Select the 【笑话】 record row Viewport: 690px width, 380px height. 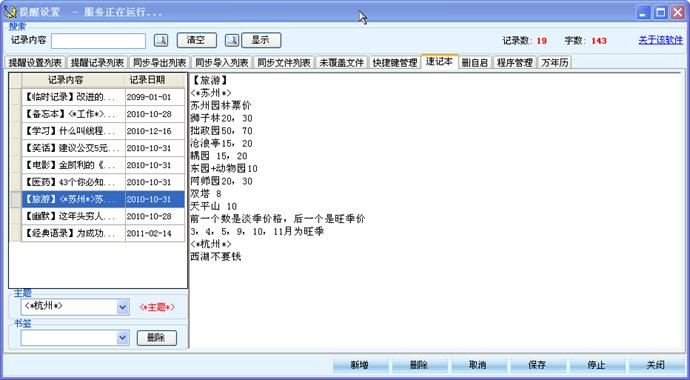(97, 148)
